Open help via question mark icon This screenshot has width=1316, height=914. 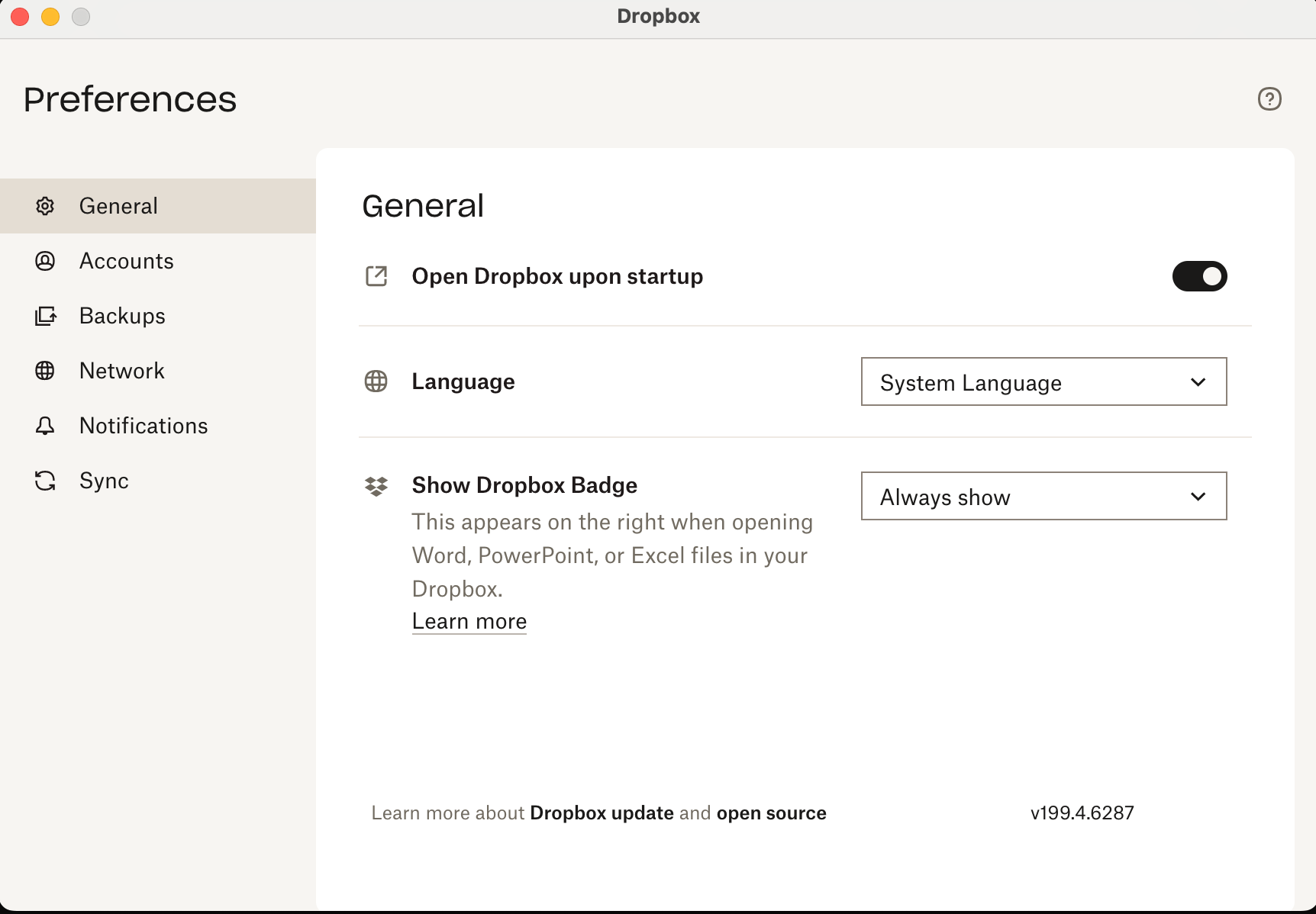tap(1269, 98)
